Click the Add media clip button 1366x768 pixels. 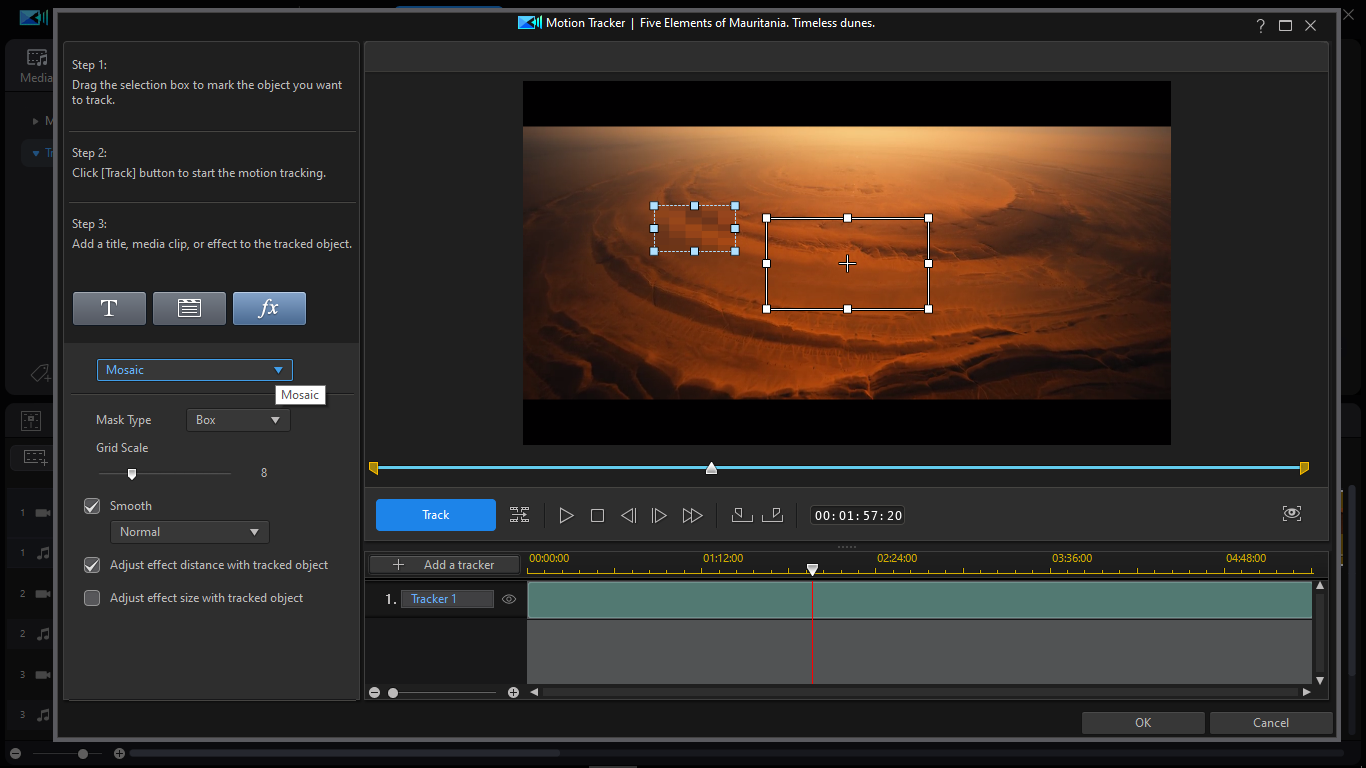click(x=189, y=309)
